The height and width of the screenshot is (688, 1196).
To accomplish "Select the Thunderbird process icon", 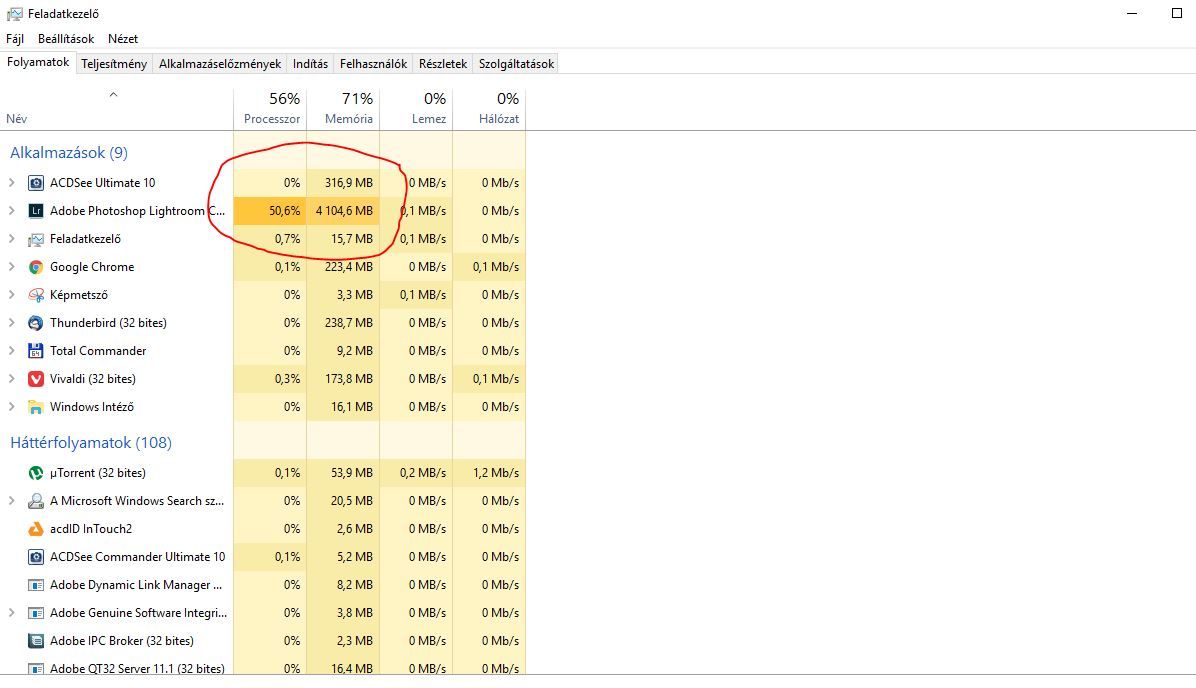I will tap(36, 323).
